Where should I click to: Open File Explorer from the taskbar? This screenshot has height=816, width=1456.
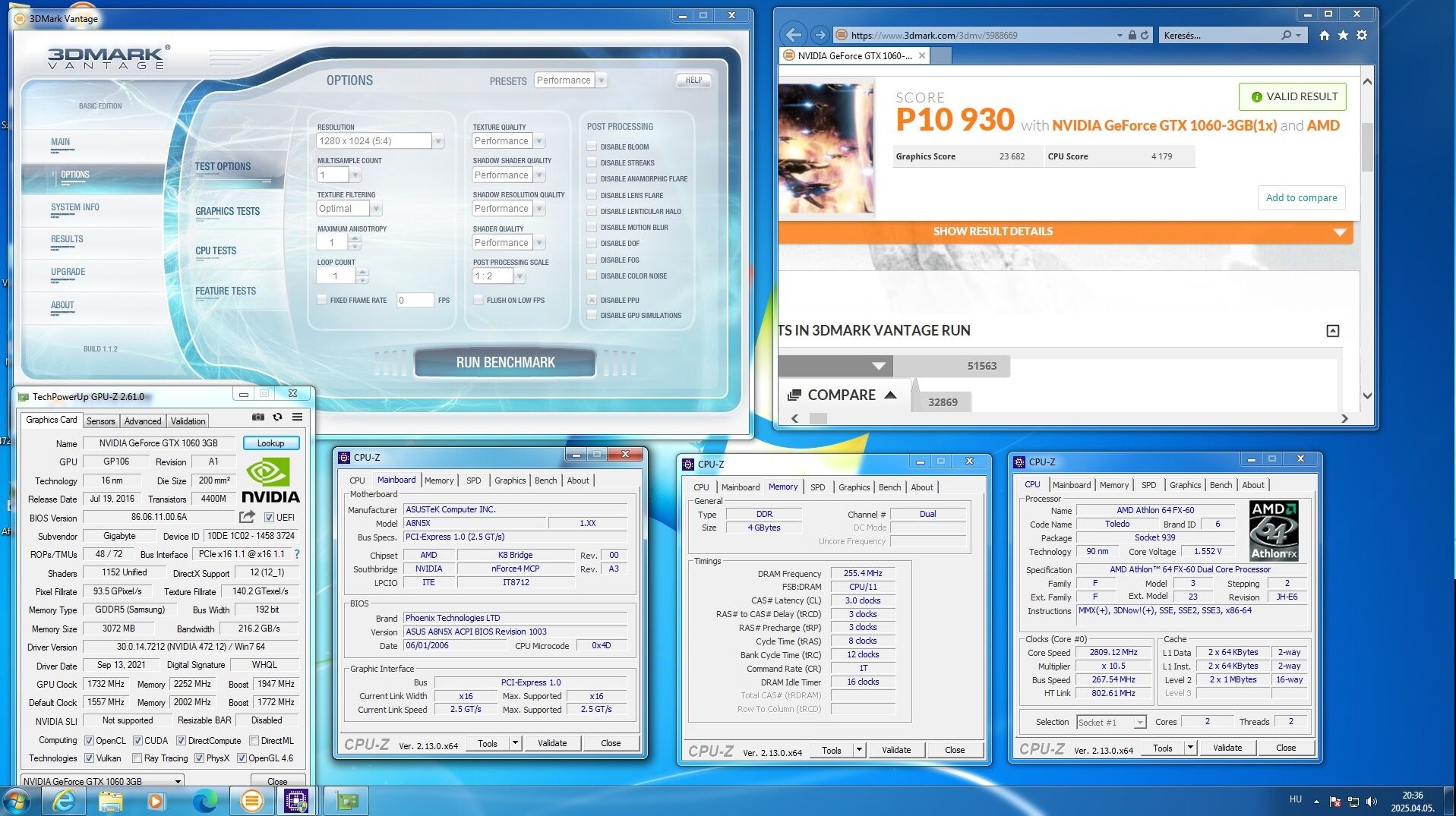click(111, 801)
